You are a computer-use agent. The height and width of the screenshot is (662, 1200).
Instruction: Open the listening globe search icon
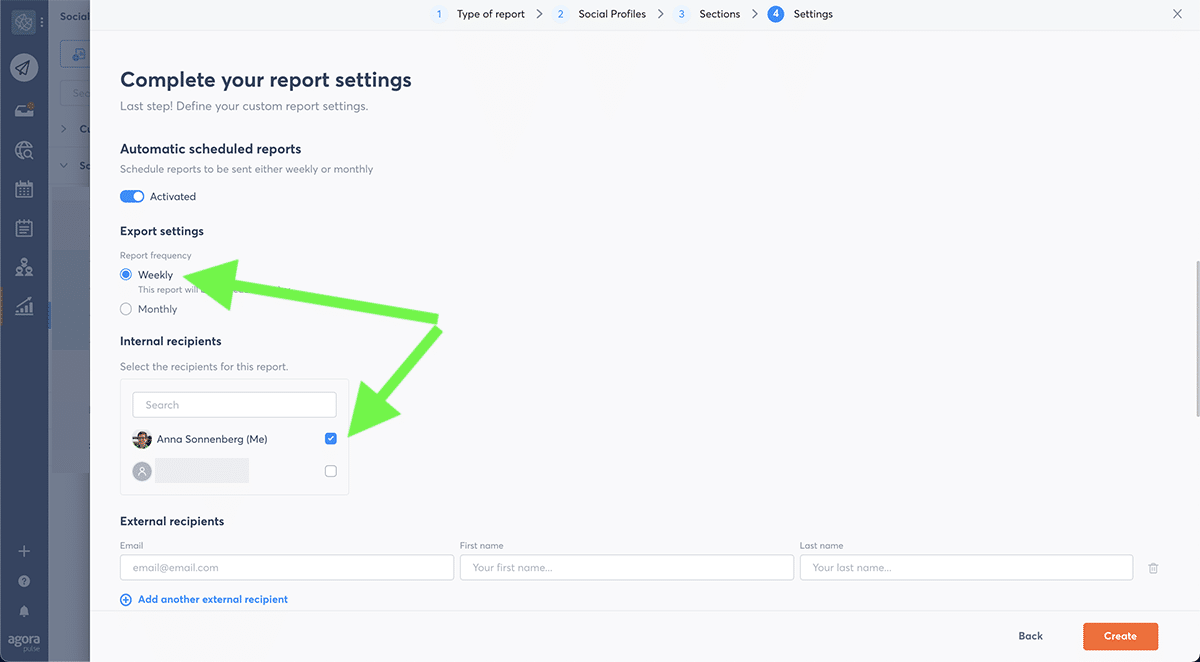tap(24, 150)
